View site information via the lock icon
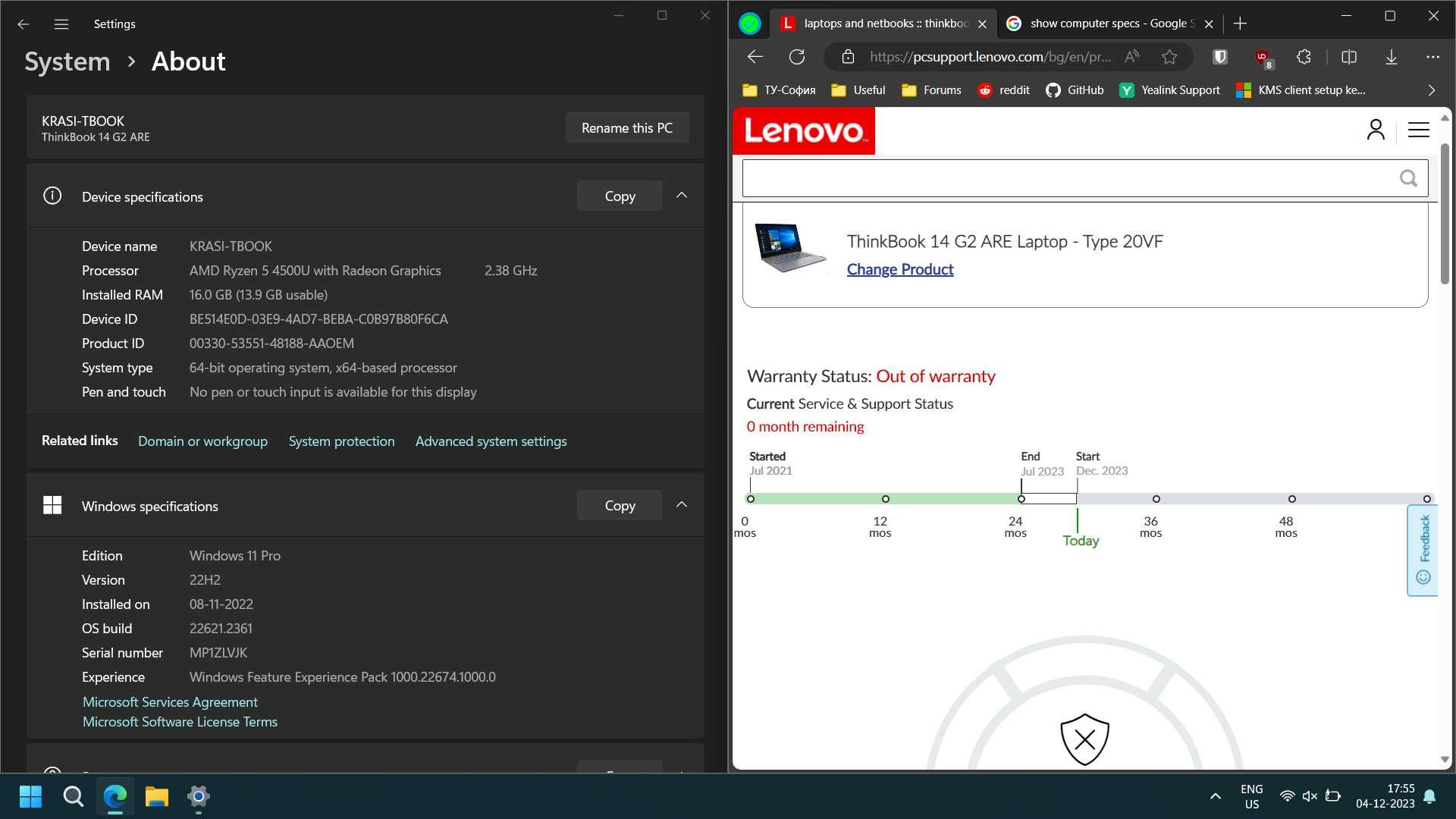 [848, 57]
